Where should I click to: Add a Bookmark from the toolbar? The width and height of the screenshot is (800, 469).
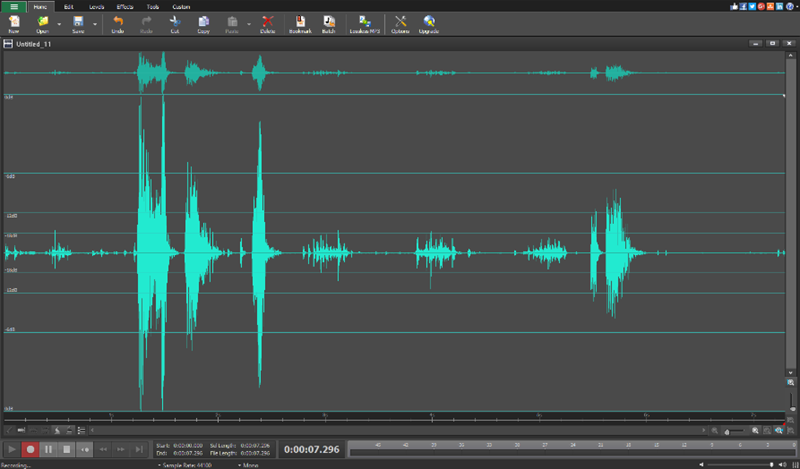(x=300, y=24)
